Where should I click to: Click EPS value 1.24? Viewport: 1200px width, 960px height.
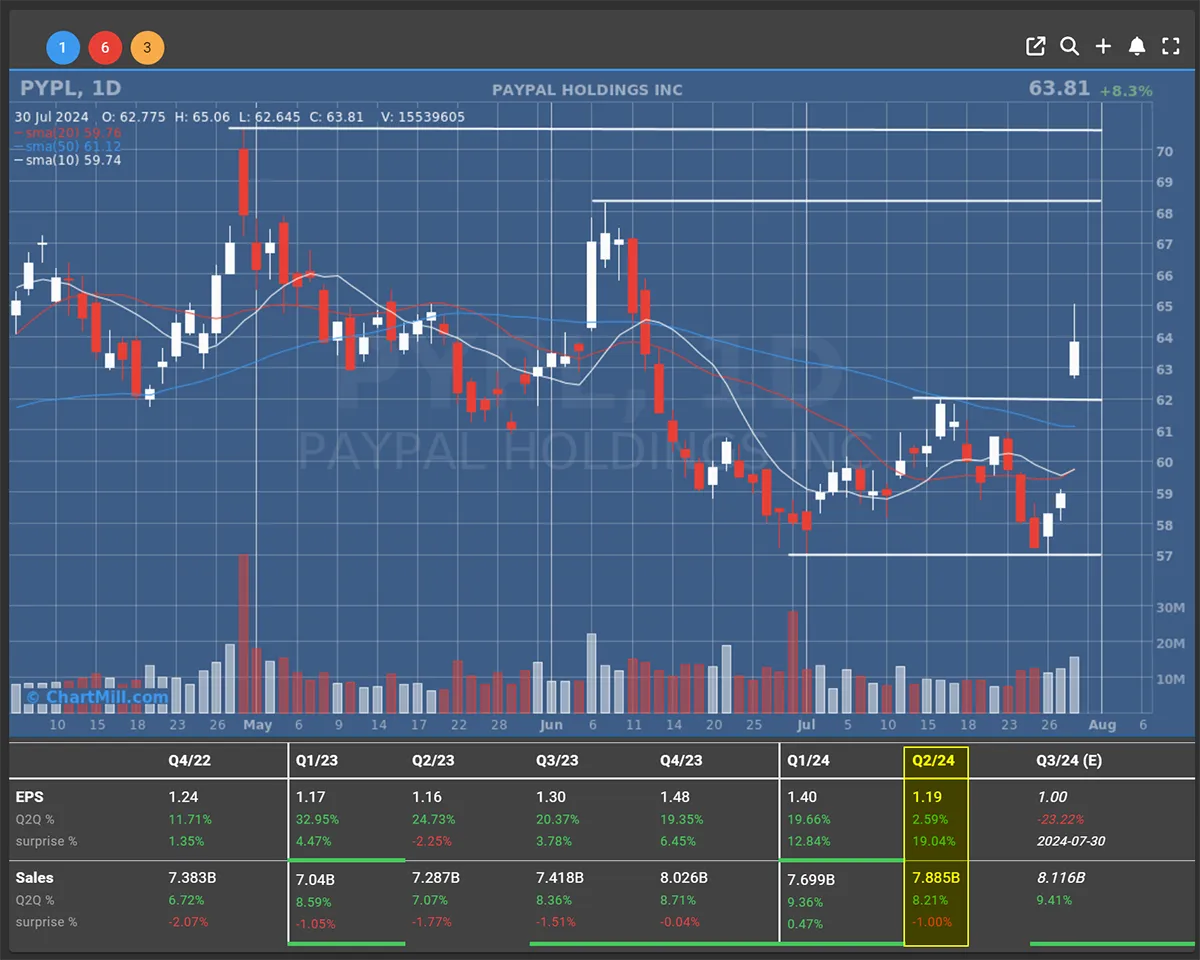(183, 797)
